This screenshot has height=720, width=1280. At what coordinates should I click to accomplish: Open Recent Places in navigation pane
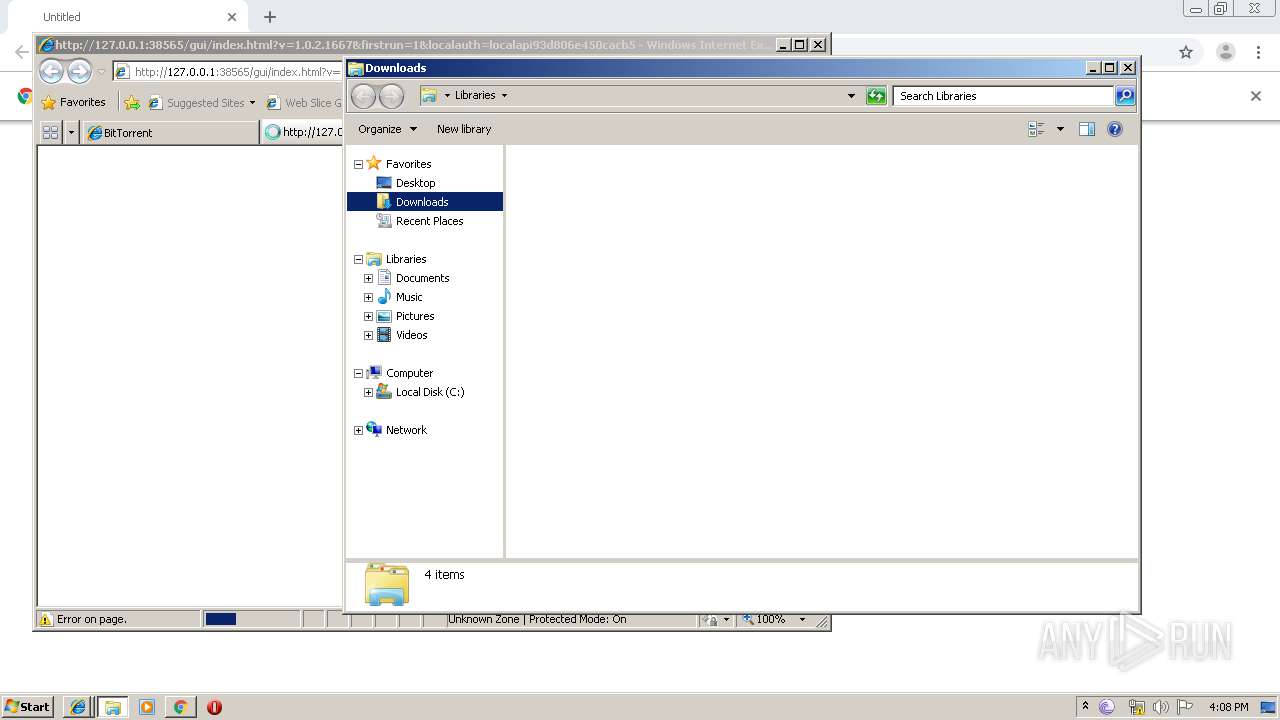pos(429,221)
